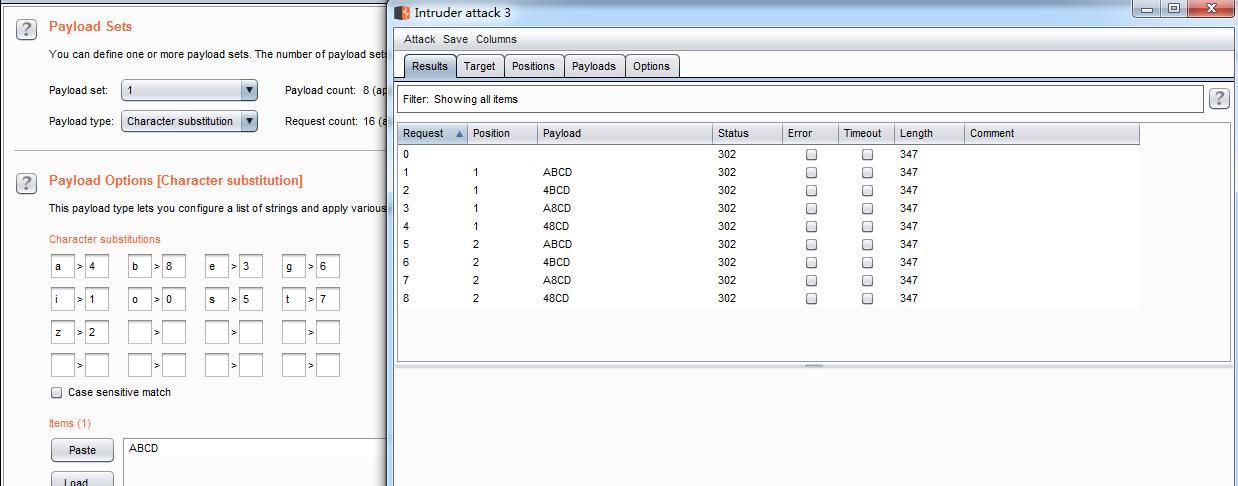Check the Timeout box for request 6
Screen dimensions: 1238x486
tap(868, 263)
